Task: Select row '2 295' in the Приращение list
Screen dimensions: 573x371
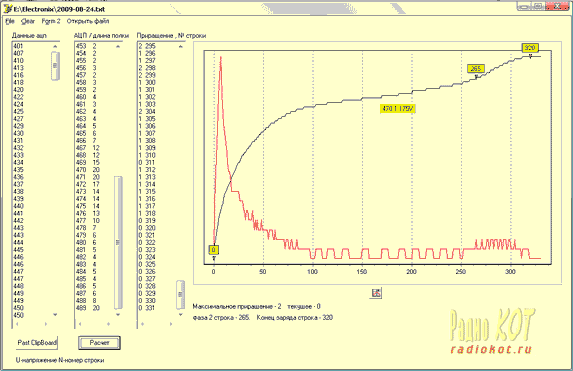Action: (x=147, y=46)
